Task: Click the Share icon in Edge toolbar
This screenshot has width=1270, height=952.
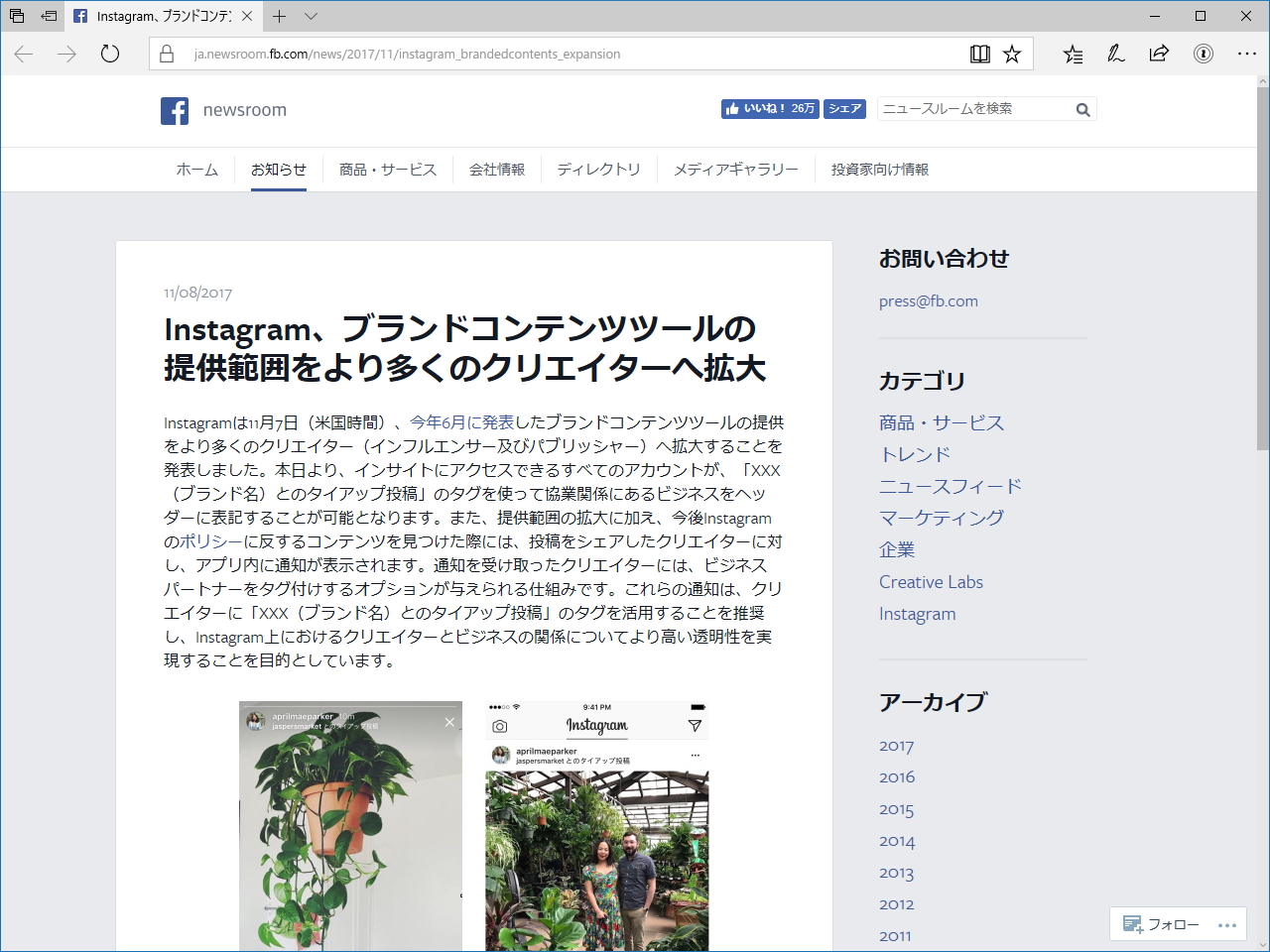Action: pos(1159,55)
